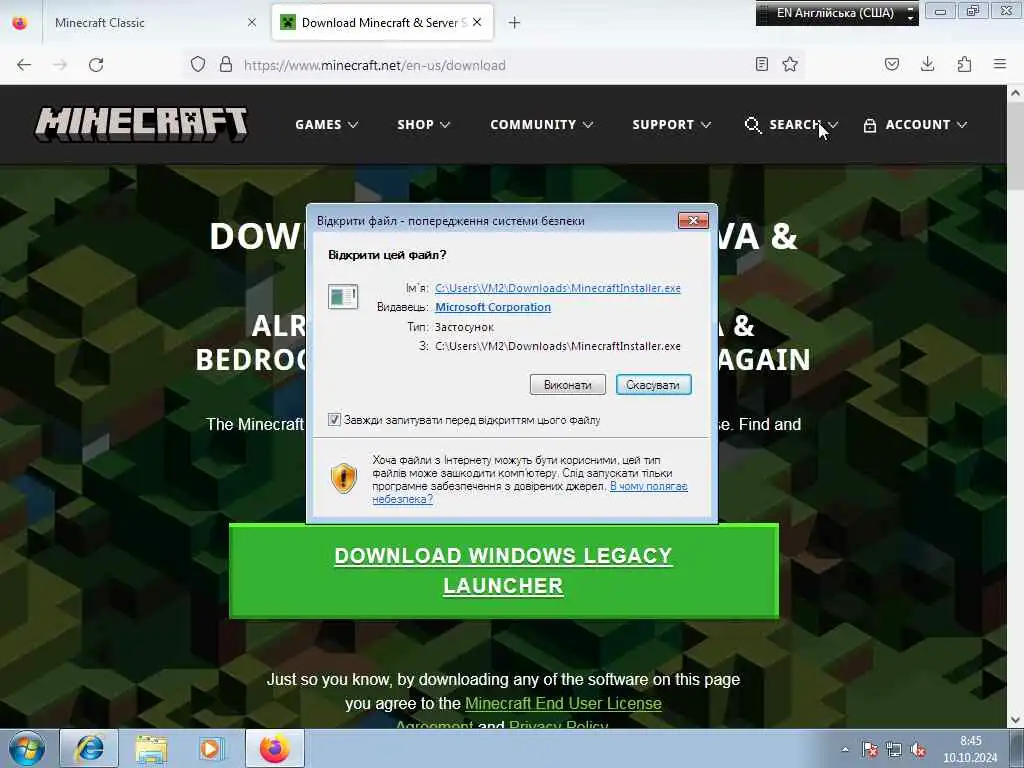The image size is (1024, 768).
Task: Untick always ask before opening this file
Action: 334,420
